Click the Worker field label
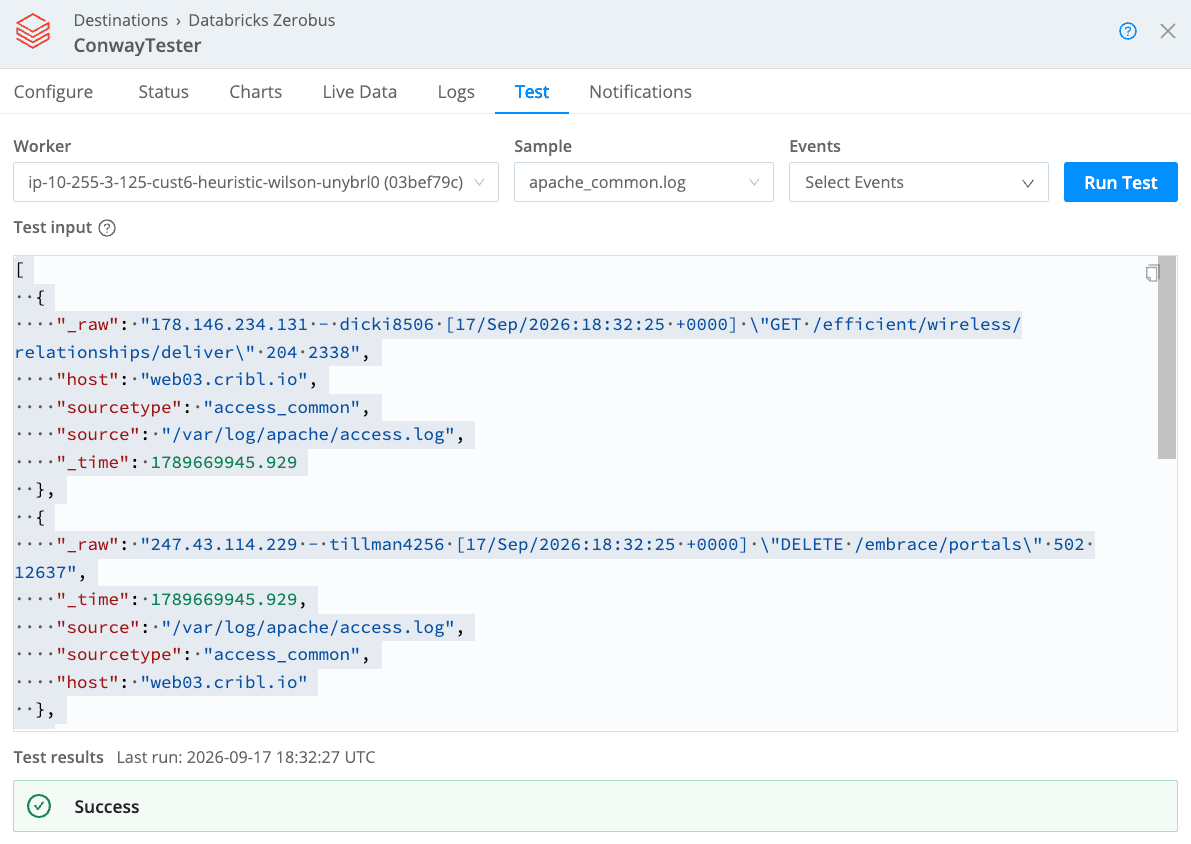This screenshot has width=1191, height=844. coord(42,147)
